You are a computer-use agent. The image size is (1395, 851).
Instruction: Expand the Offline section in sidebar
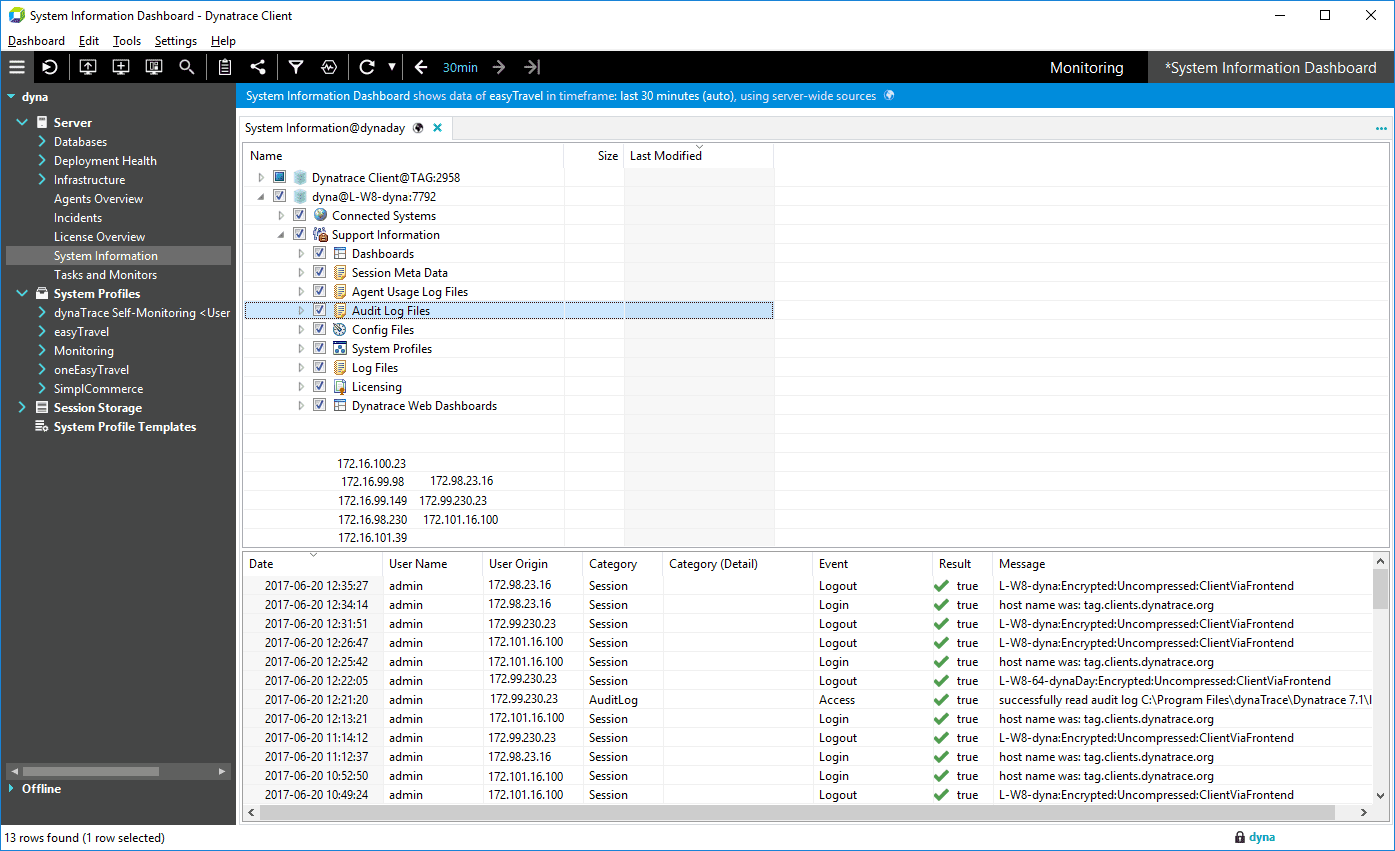click(x=11, y=789)
